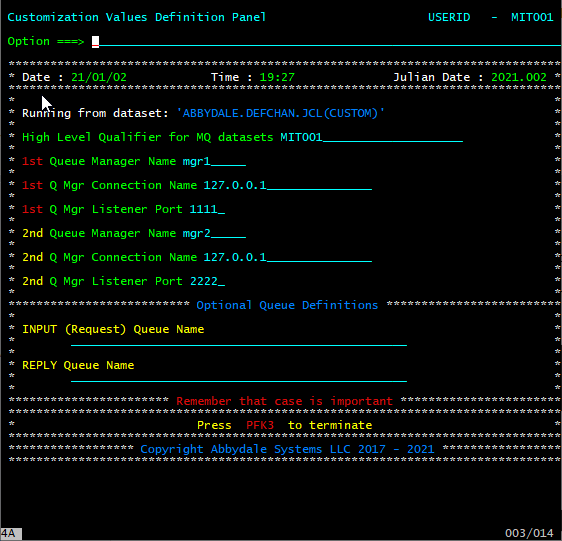The image size is (562, 541).
Task: Click the 'Running from dataset:' label
Action: click(x=95, y=113)
